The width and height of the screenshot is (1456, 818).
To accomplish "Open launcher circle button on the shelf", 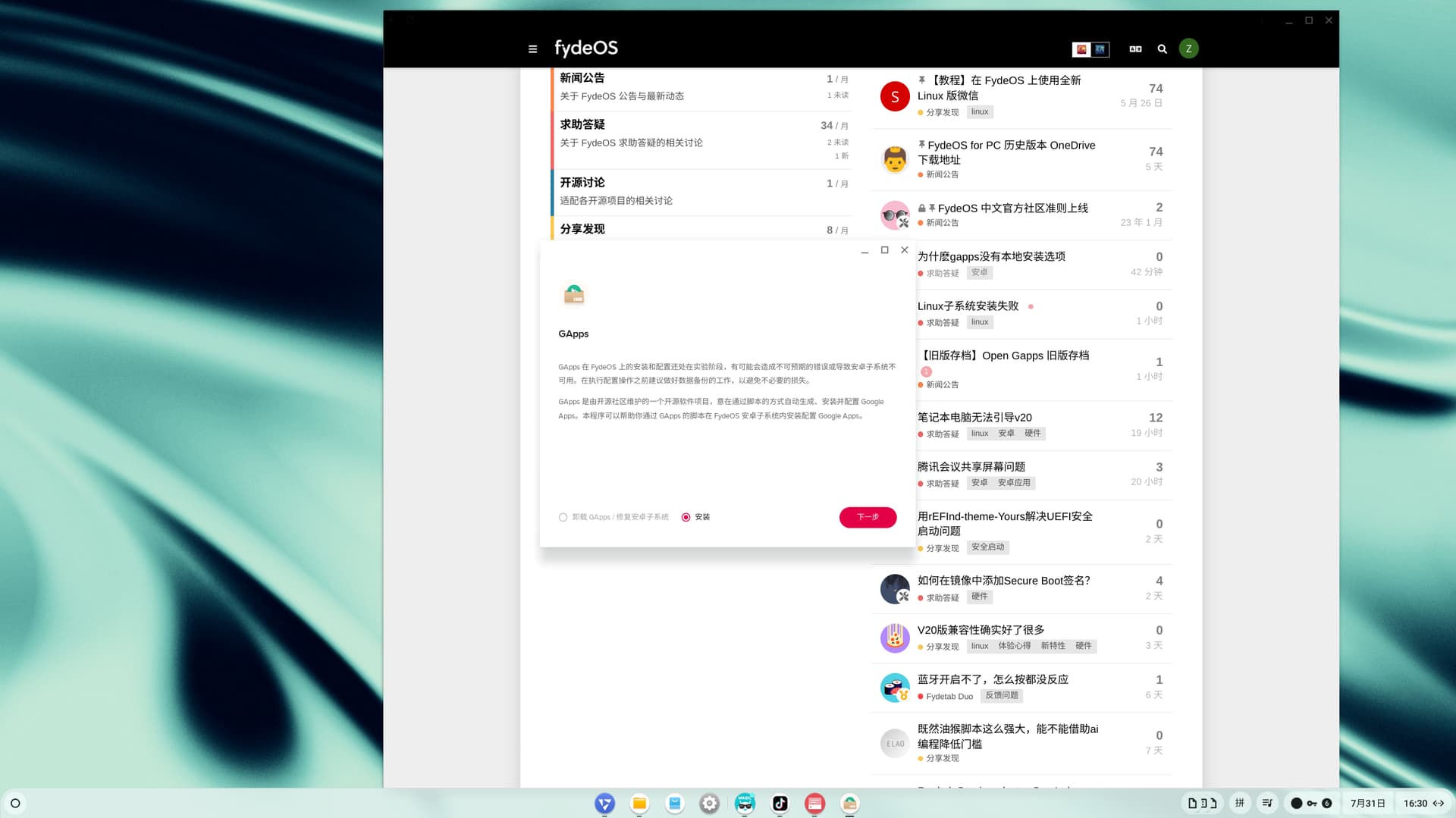I will [15, 803].
